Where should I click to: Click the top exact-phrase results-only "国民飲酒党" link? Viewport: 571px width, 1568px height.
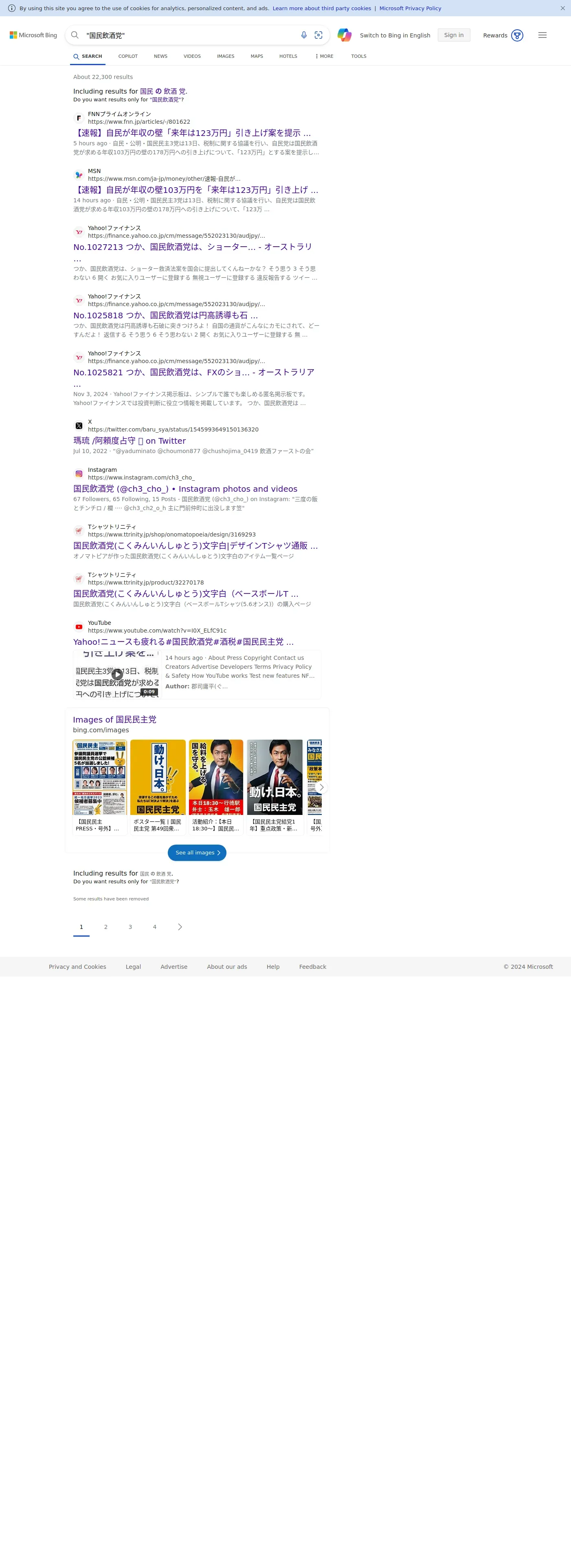tap(165, 100)
